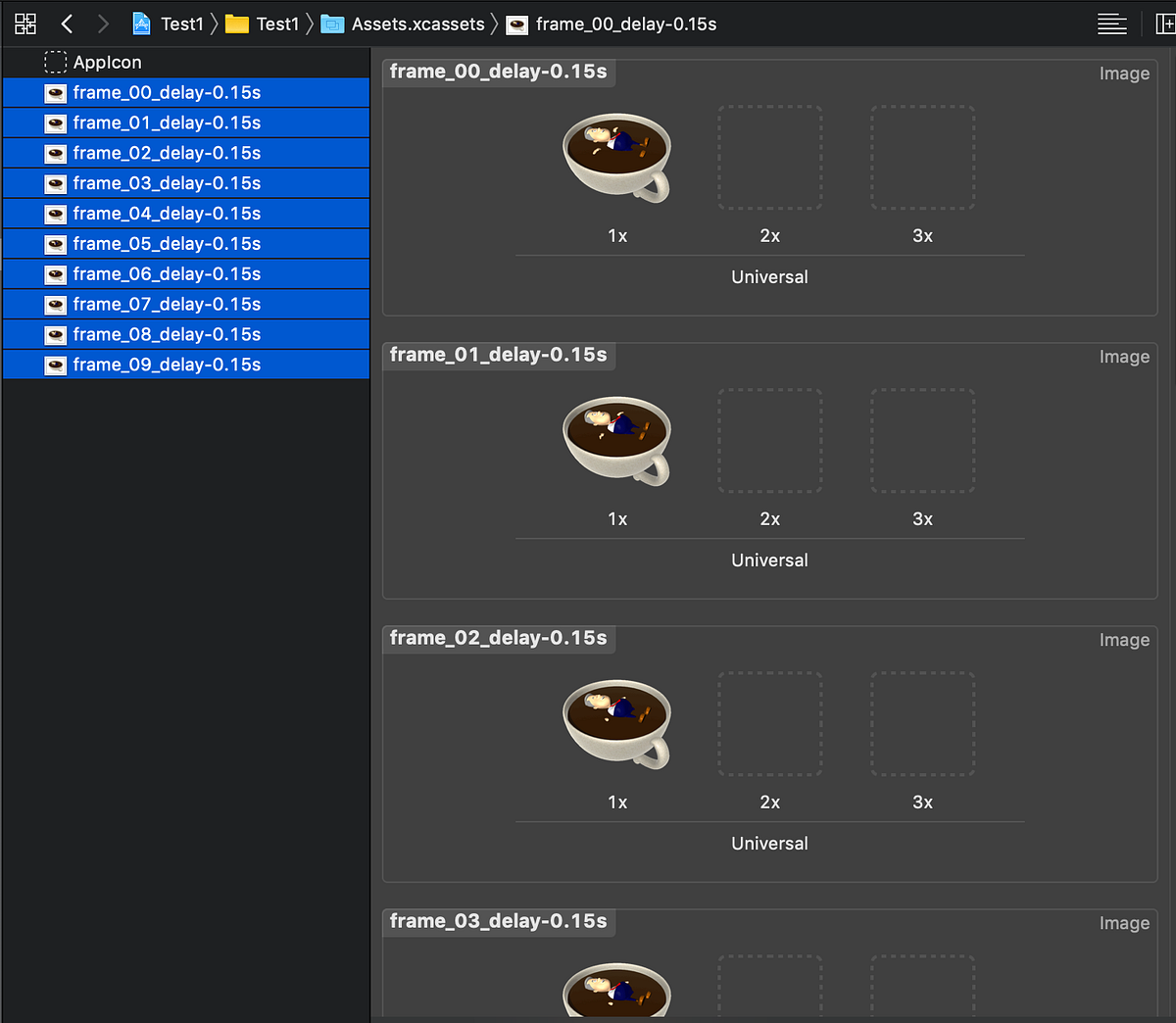Viewport: 1176px width, 1023px height.
Task: Open the related items navigator icon
Action: 24,23
